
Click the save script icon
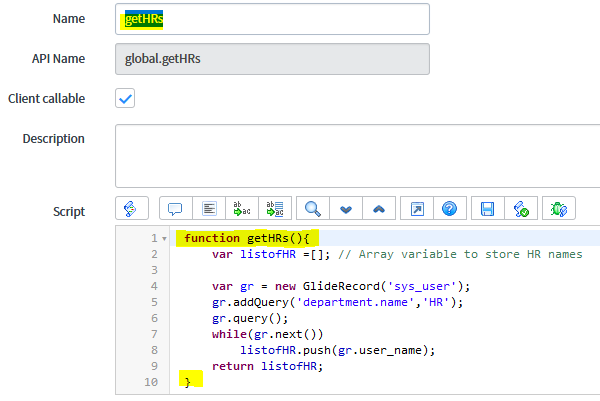pyautogui.click(x=488, y=209)
